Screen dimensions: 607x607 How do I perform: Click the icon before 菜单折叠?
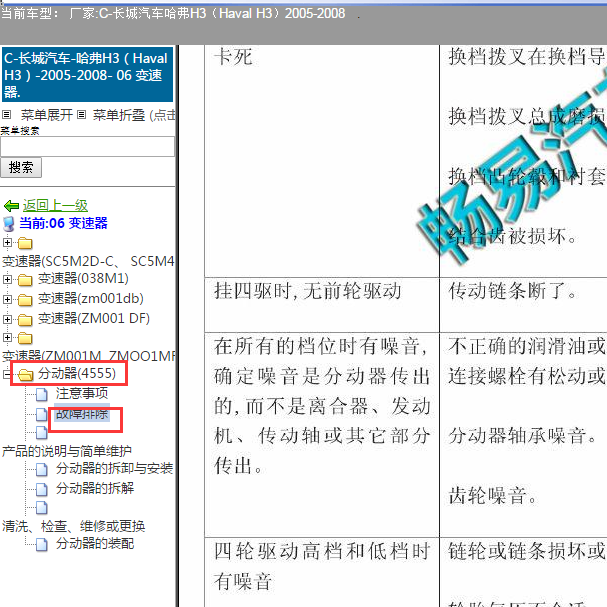(x=81, y=115)
